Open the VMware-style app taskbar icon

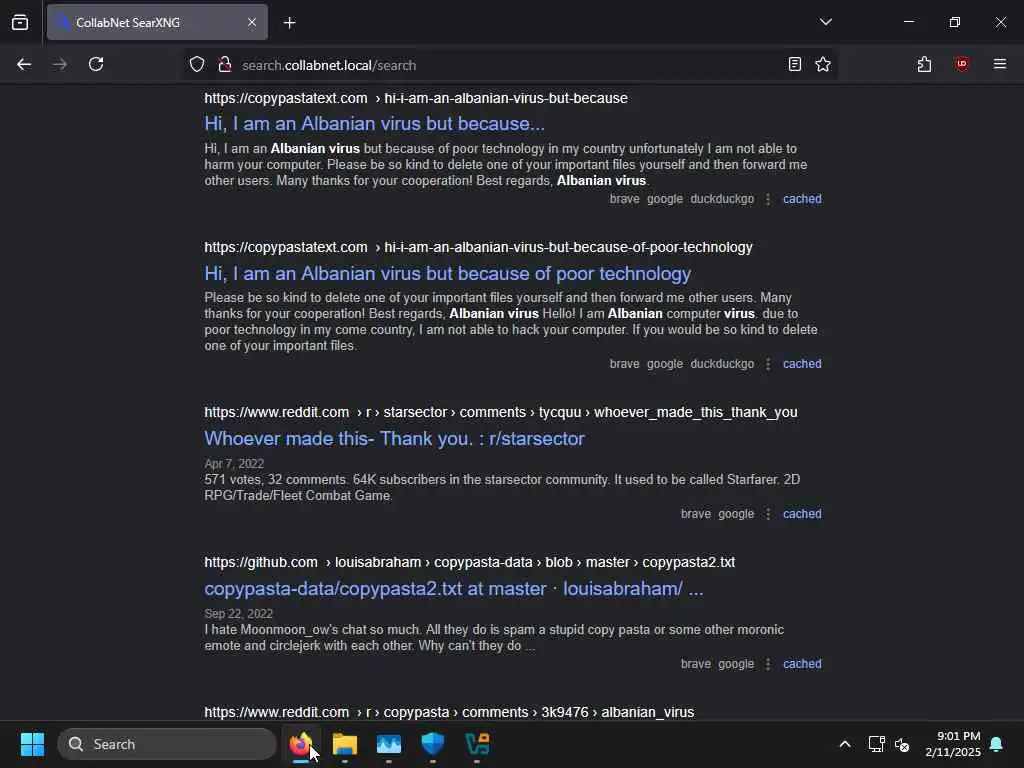coord(477,744)
